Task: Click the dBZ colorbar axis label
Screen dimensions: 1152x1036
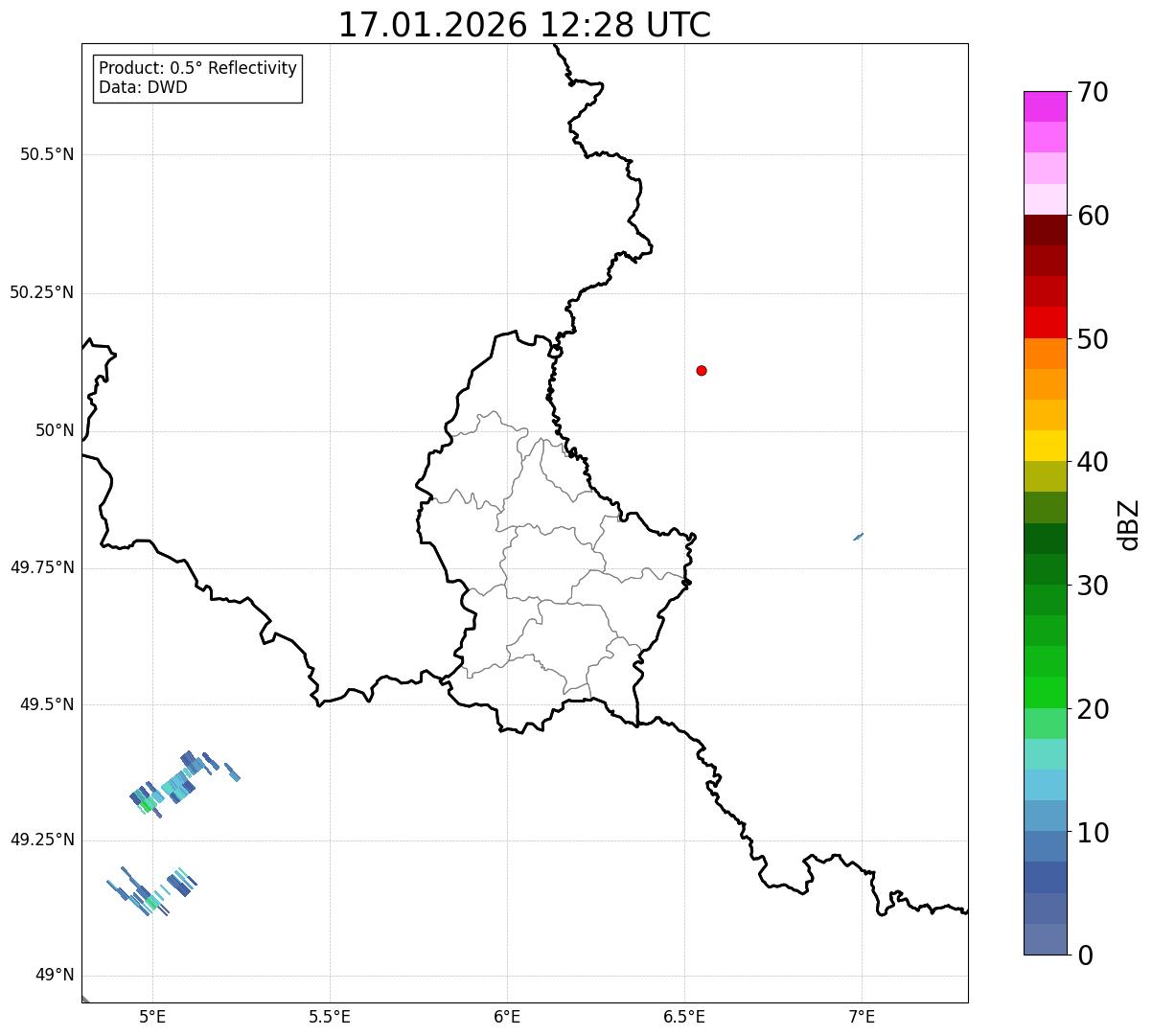Action: [x=1129, y=524]
